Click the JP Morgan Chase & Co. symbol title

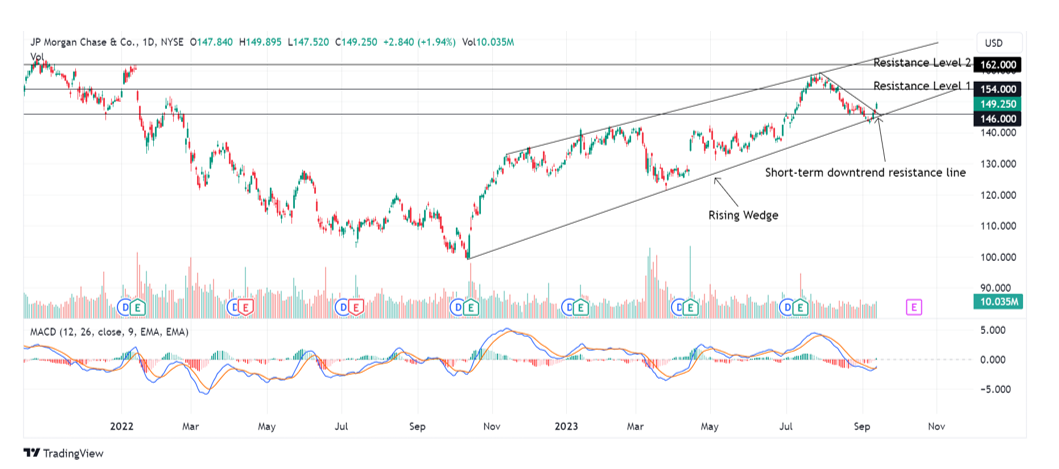[x=84, y=43]
